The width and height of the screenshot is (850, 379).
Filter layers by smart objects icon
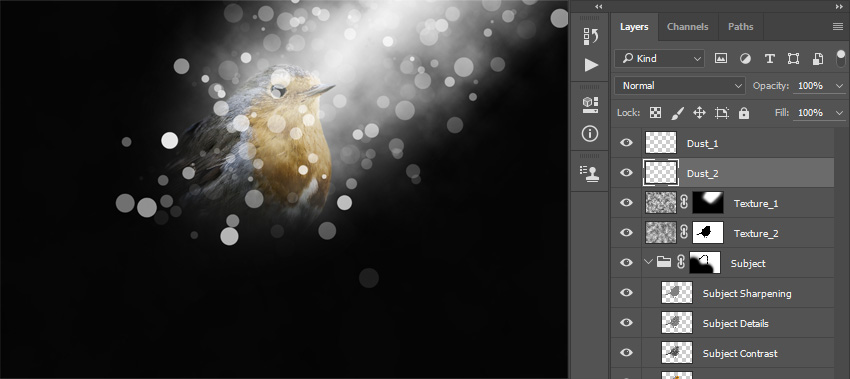(818, 59)
